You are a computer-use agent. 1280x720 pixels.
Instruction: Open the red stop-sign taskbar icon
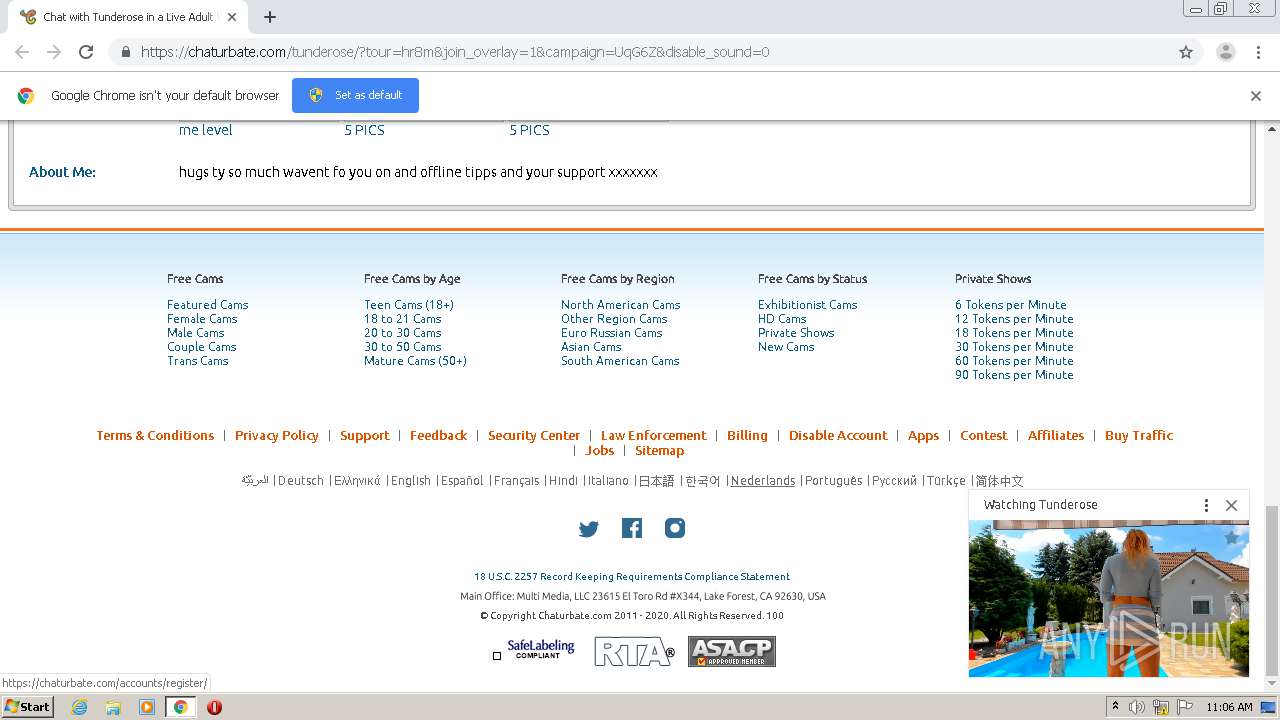[x=214, y=707]
